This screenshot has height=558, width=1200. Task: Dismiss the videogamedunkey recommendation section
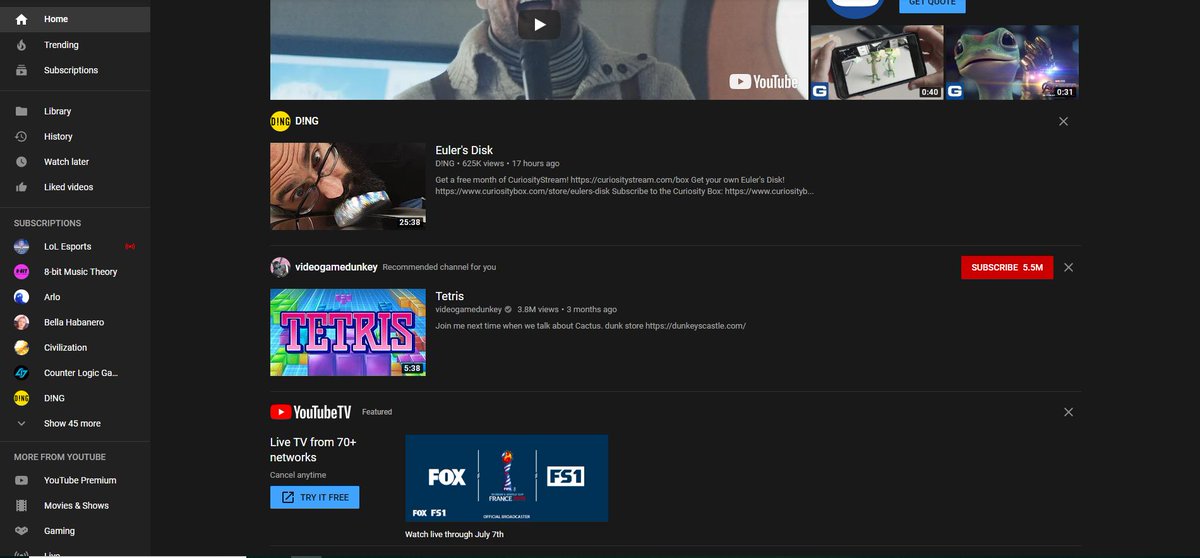(1068, 267)
